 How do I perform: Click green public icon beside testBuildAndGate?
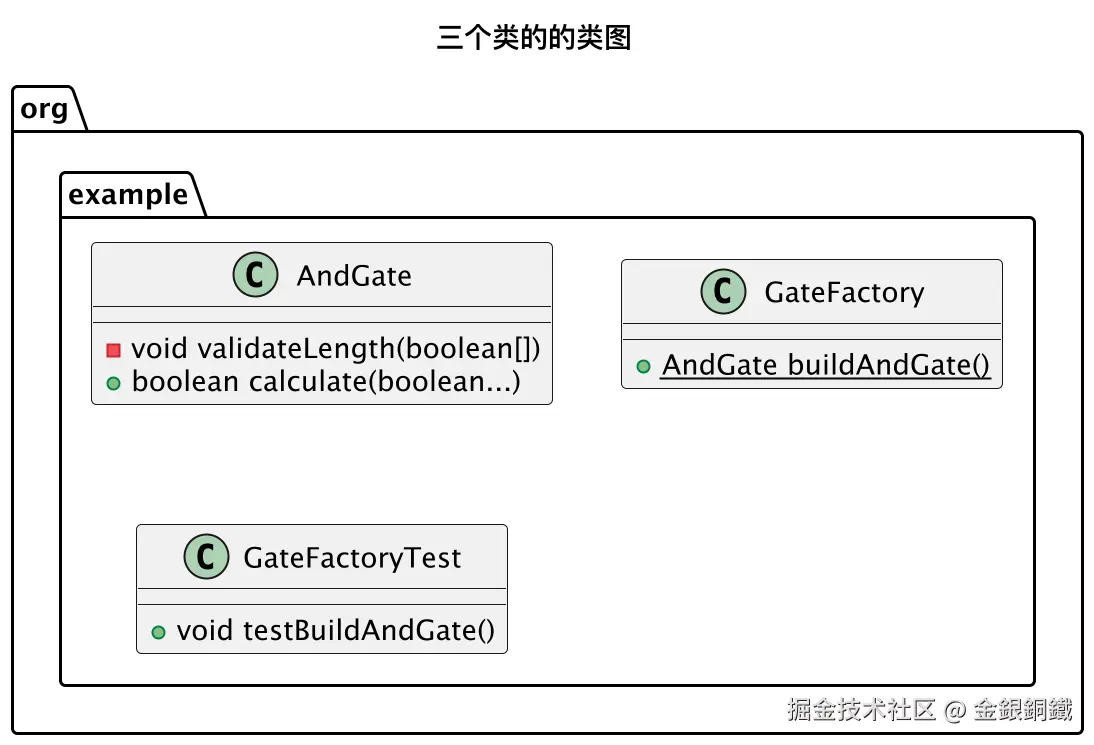pos(158,632)
